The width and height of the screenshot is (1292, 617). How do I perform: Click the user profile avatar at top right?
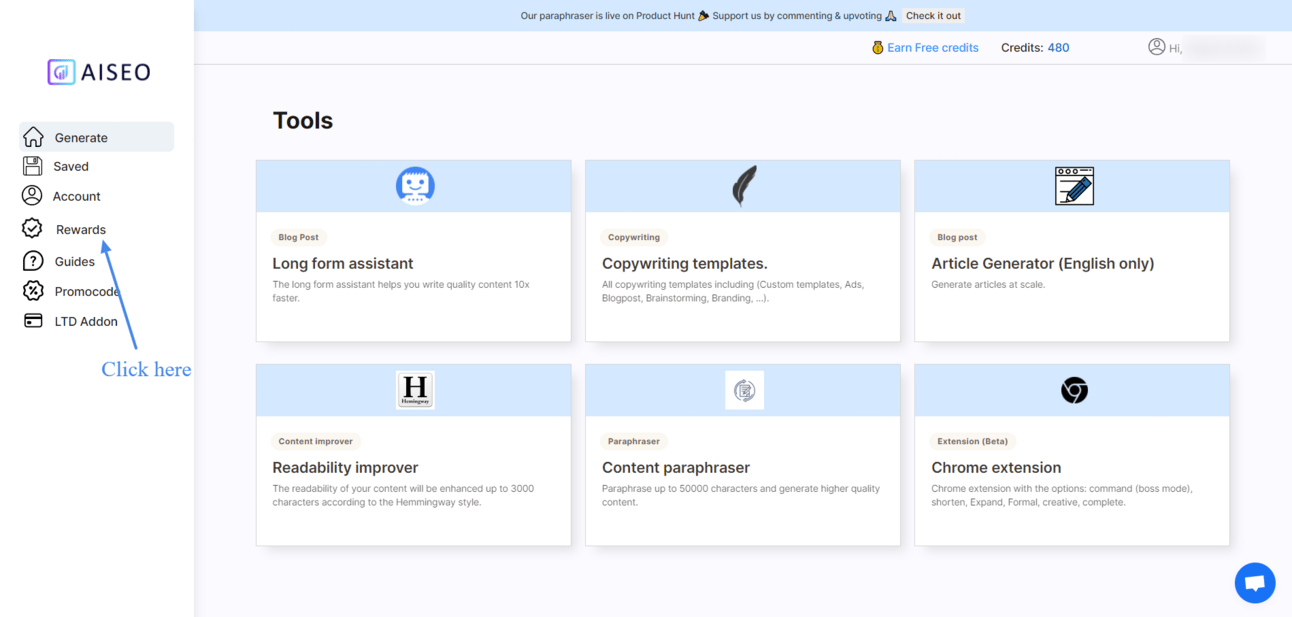[x=1157, y=47]
